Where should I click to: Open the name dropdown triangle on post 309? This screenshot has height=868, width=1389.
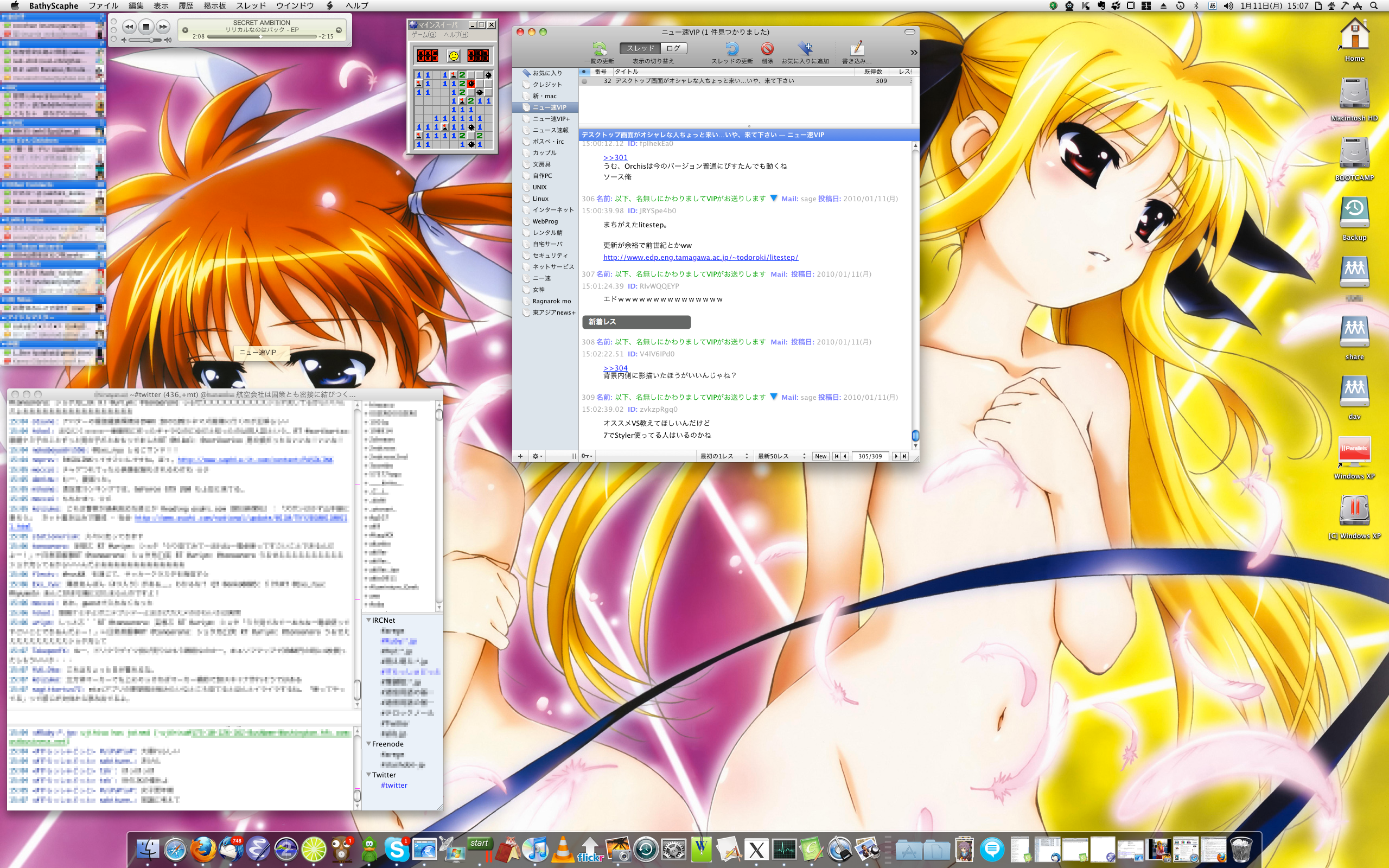pos(773,397)
